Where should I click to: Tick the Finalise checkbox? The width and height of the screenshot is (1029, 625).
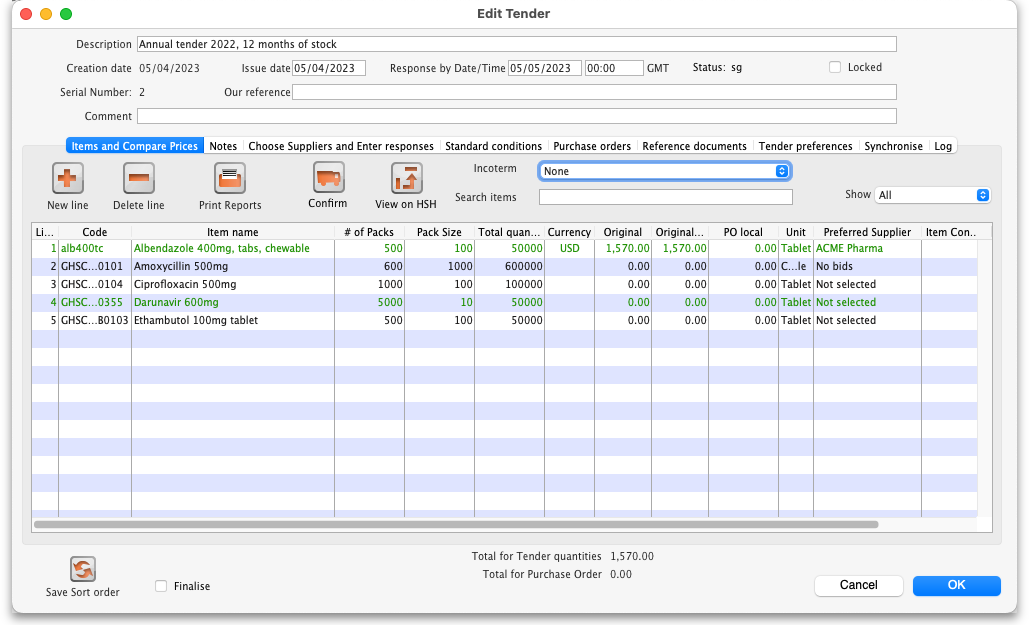[162, 586]
